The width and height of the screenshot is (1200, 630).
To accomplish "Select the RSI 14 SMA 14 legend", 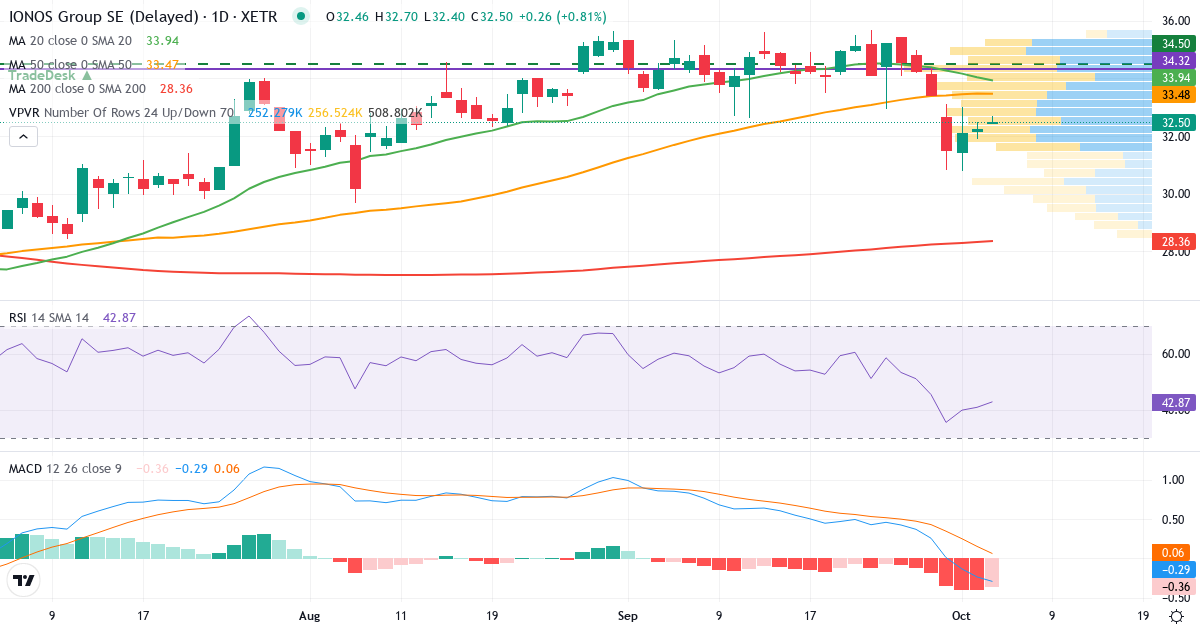I will click(x=49, y=318).
